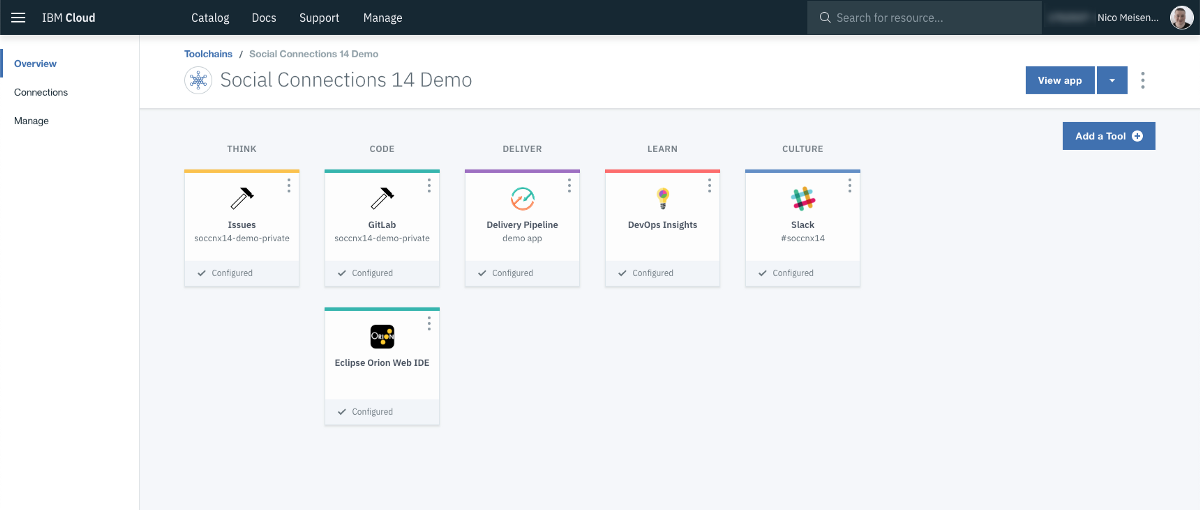
Task: Open the Support menu item
Action: tap(319, 17)
